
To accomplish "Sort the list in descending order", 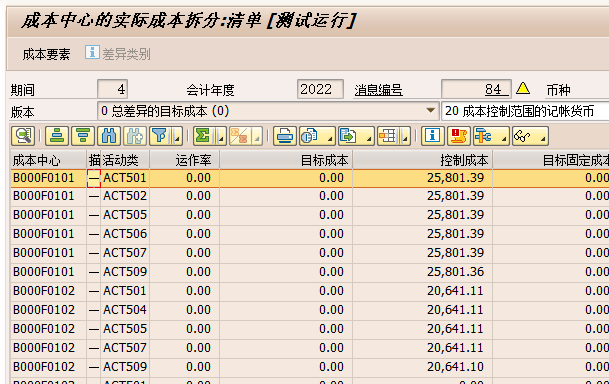I will pyautogui.click(x=83, y=136).
